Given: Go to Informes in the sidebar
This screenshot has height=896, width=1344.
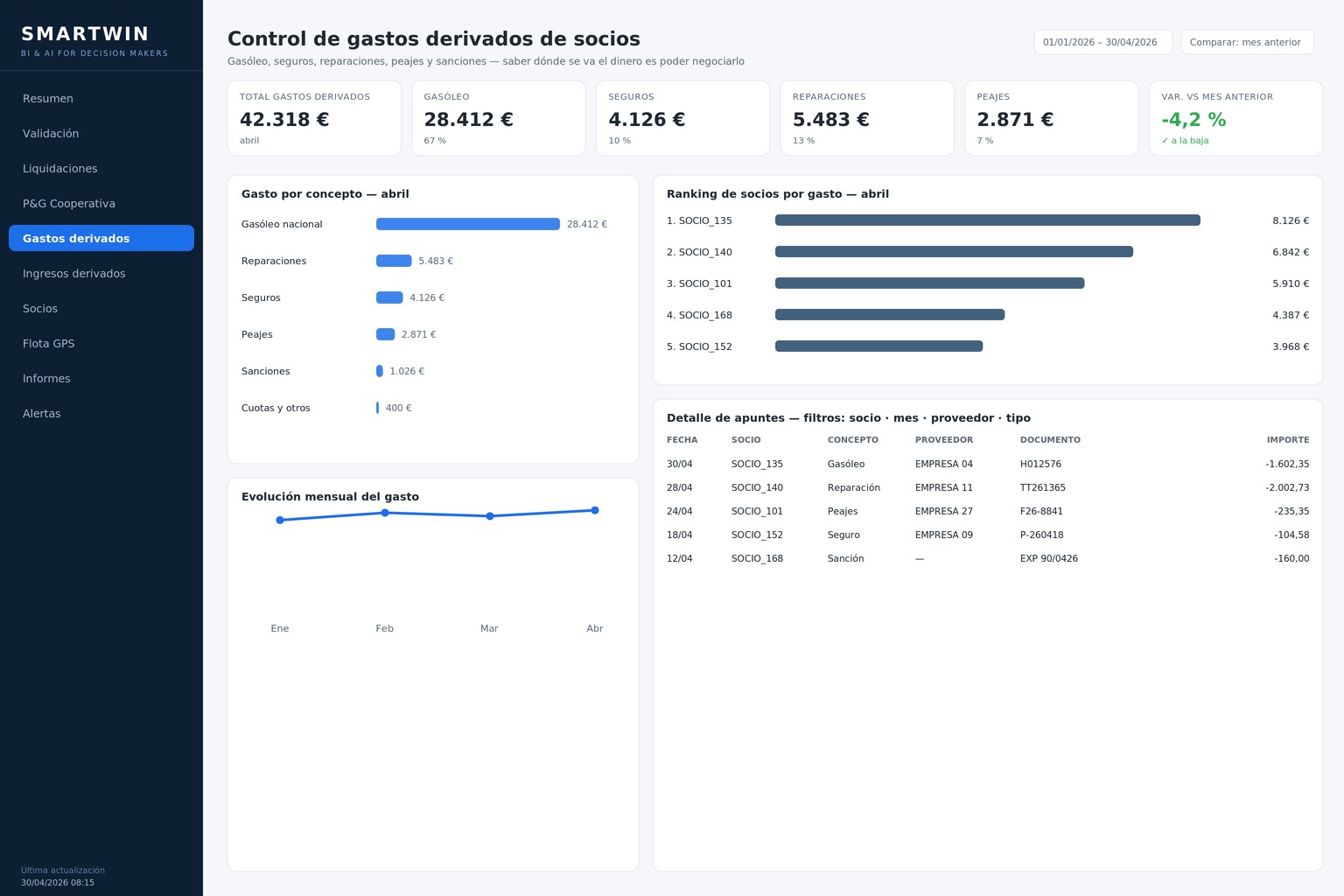Looking at the screenshot, I should coord(101,378).
